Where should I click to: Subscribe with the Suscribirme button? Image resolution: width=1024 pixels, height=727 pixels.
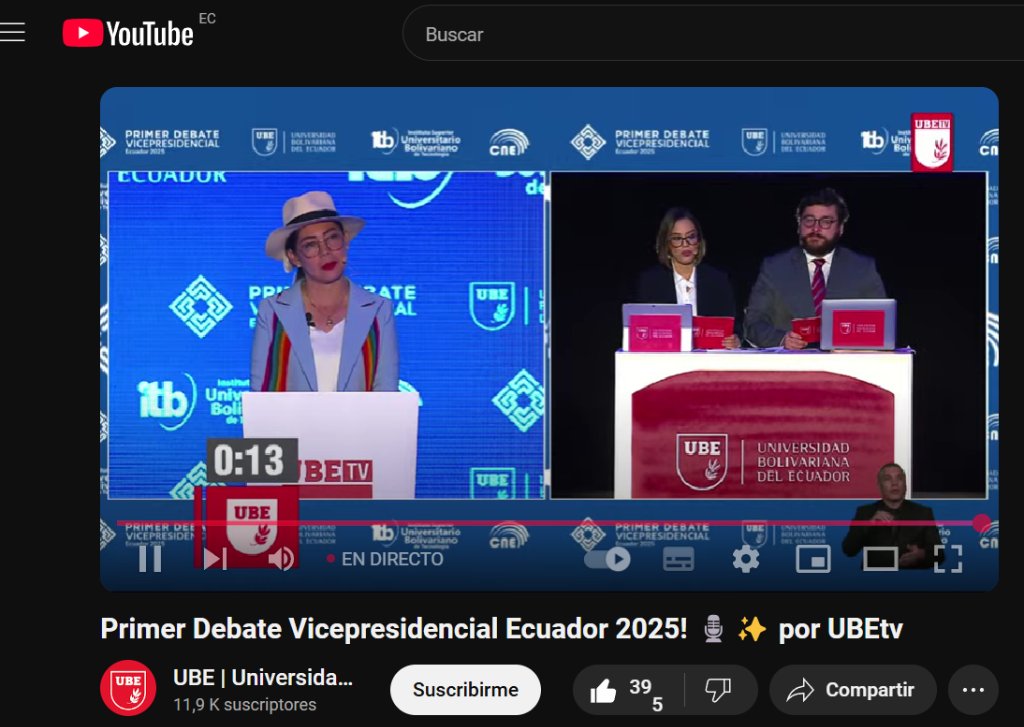click(x=466, y=690)
